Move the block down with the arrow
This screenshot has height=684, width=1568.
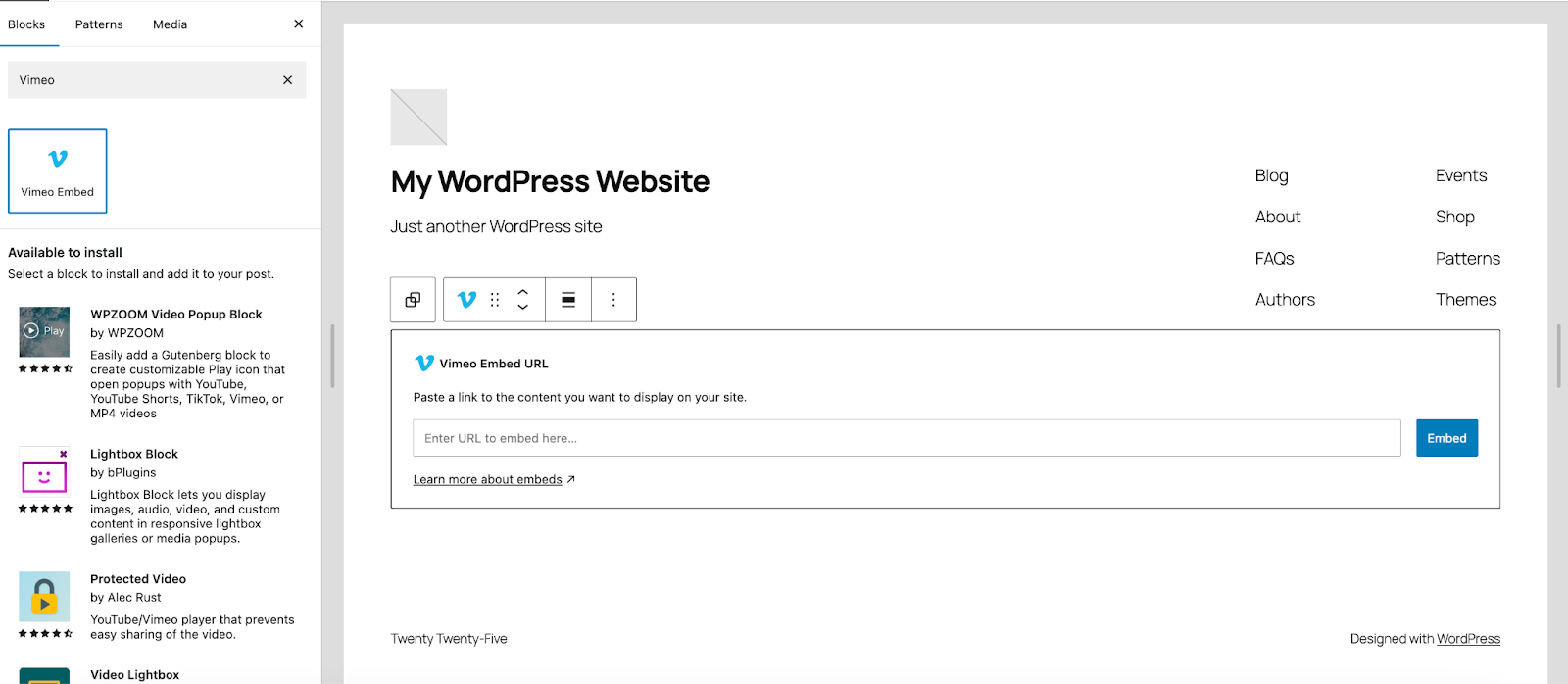pyautogui.click(x=523, y=307)
